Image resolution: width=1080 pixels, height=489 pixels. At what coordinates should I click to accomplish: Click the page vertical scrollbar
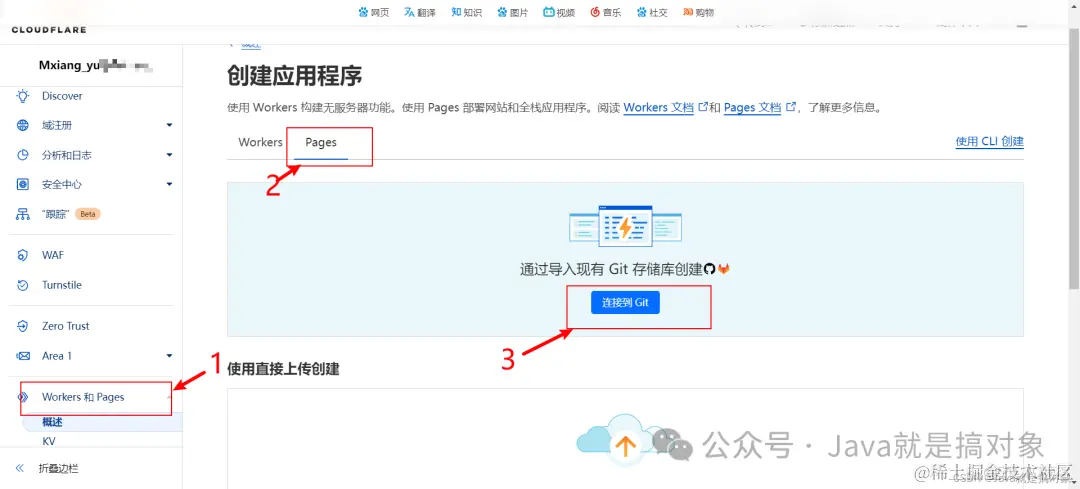(1074, 158)
